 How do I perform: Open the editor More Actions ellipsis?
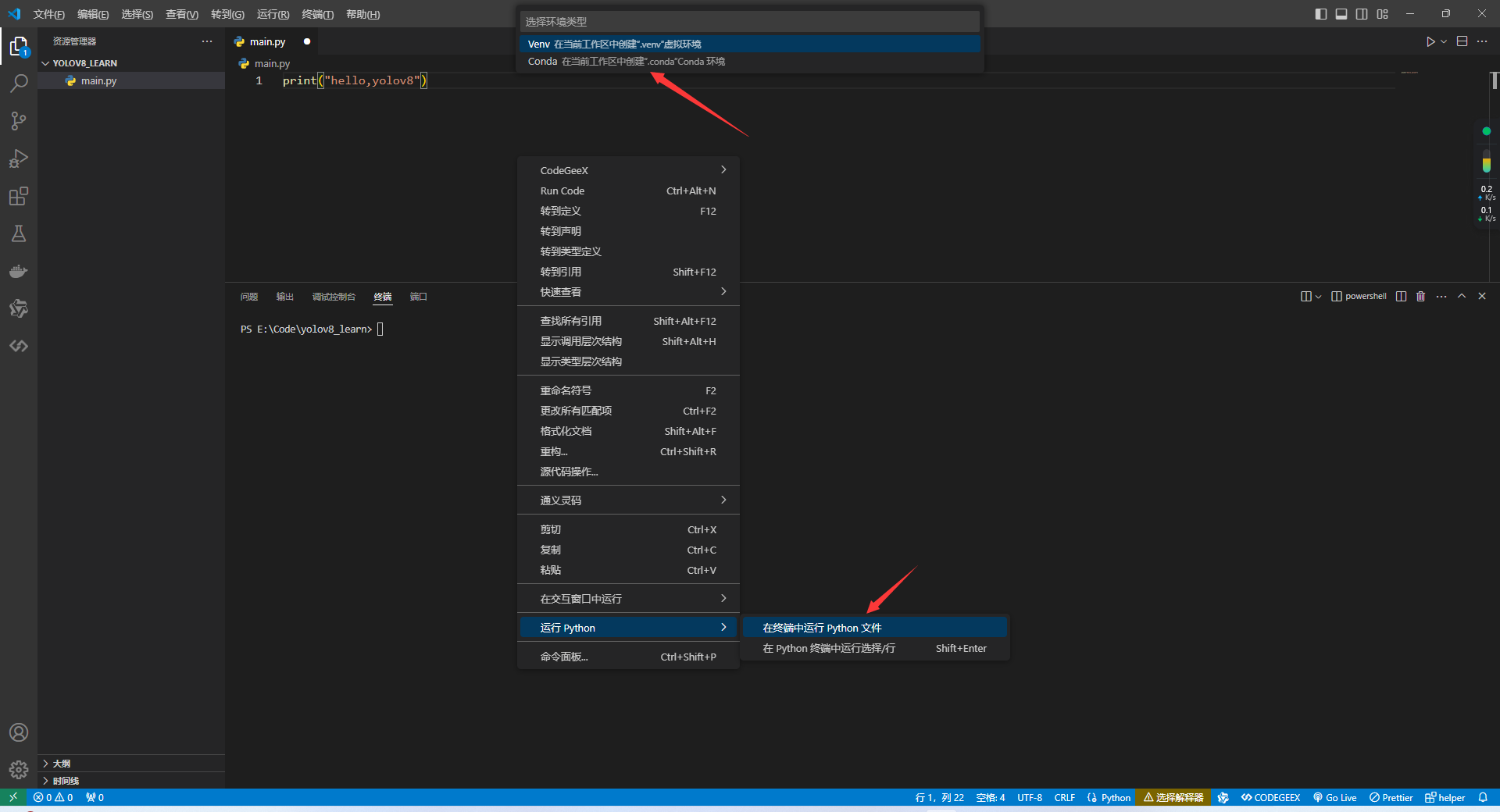[1483, 41]
